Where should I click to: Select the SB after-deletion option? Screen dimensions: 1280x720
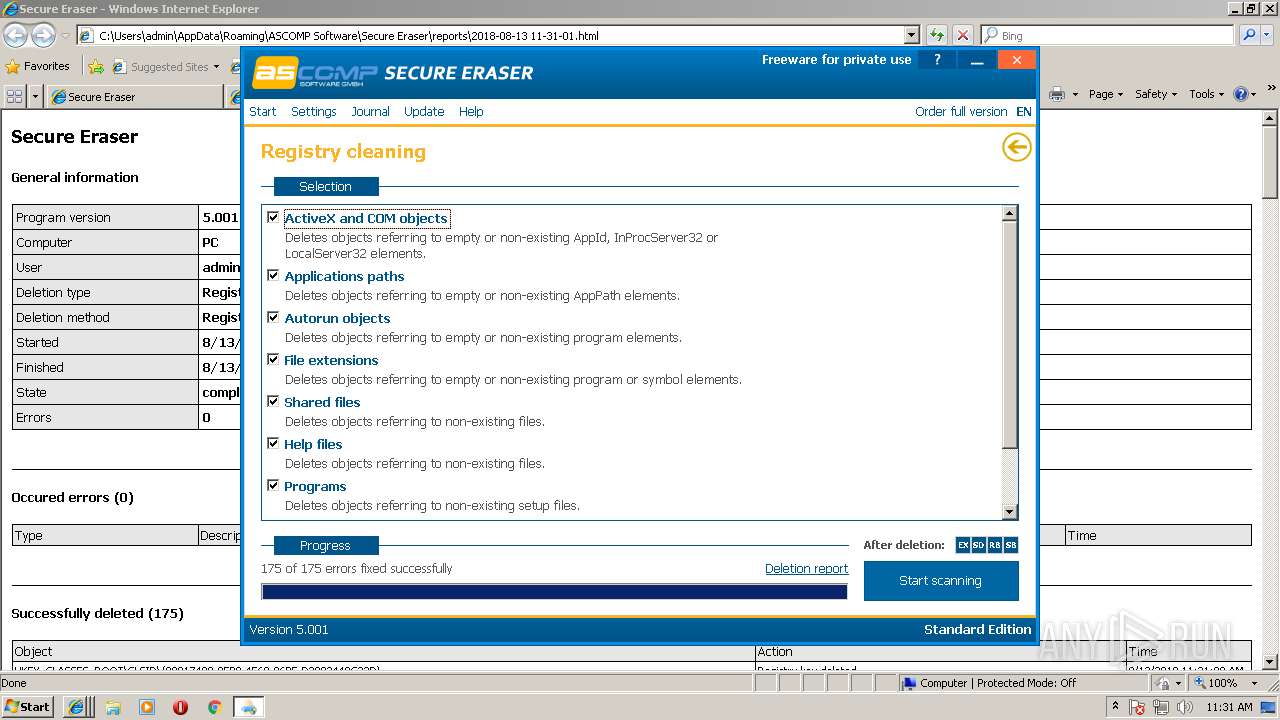[1011, 545]
